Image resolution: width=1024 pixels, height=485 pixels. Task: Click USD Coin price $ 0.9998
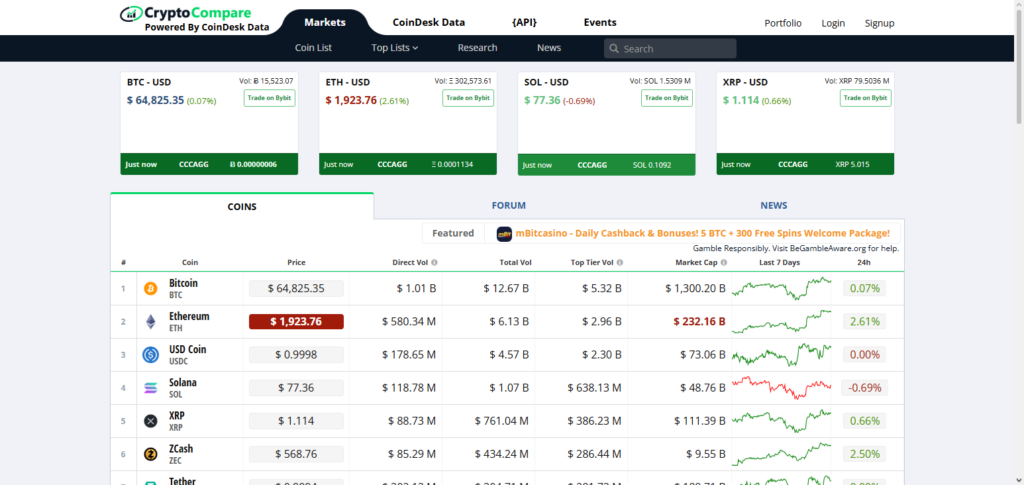pos(296,354)
